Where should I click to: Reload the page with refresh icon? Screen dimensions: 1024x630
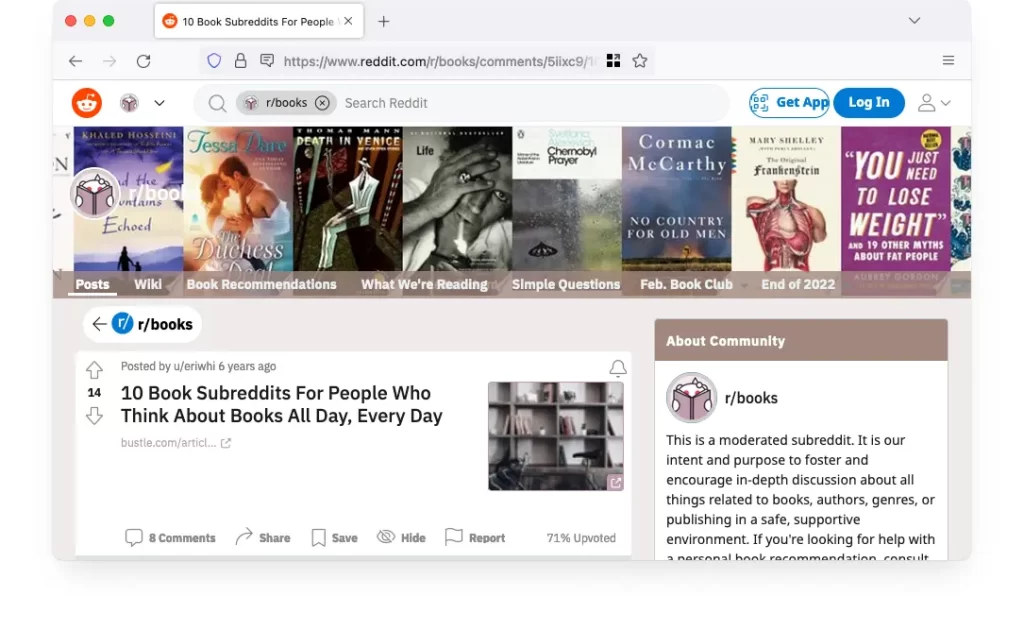point(144,61)
